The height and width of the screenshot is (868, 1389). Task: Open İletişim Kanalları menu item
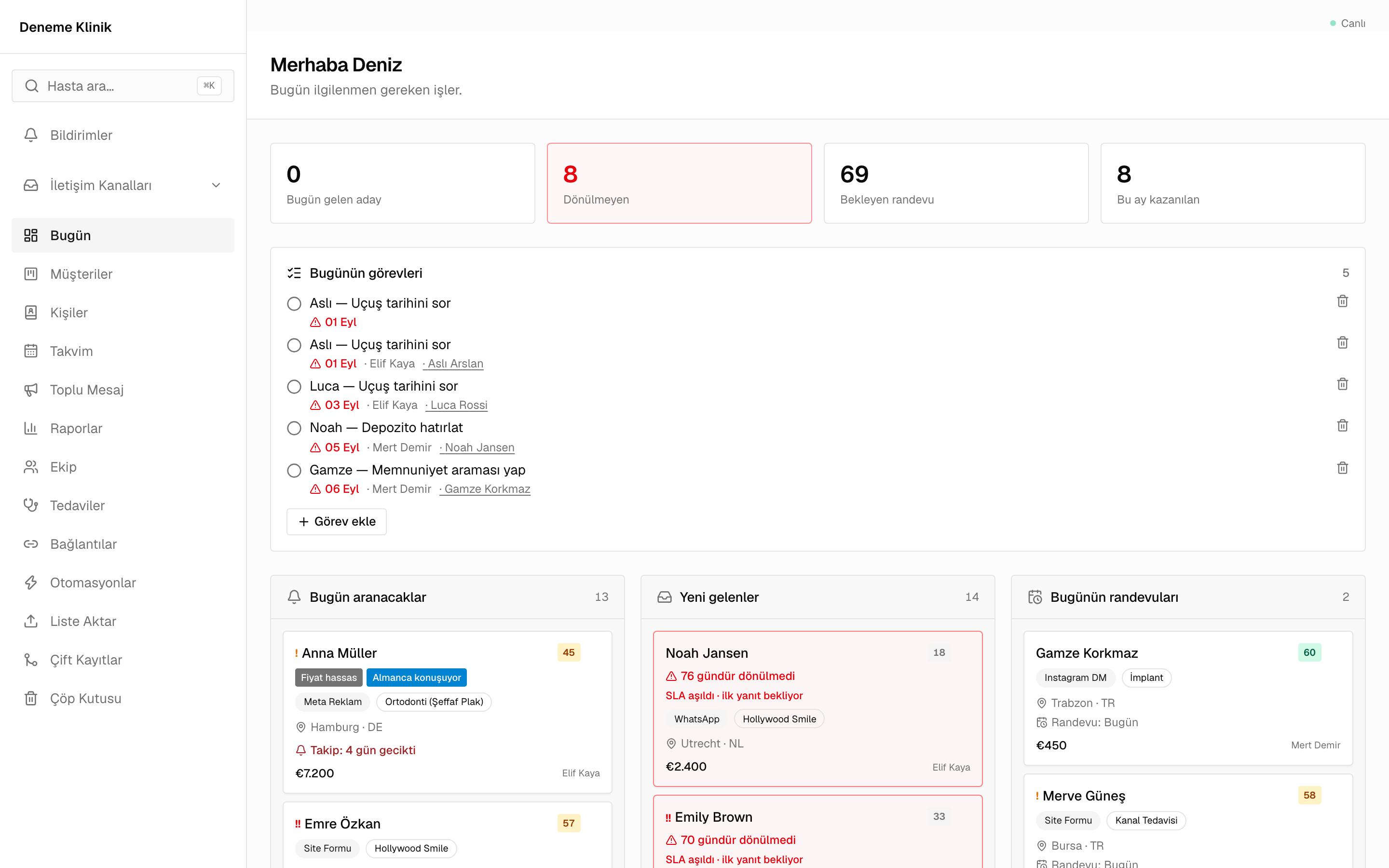[123, 186]
